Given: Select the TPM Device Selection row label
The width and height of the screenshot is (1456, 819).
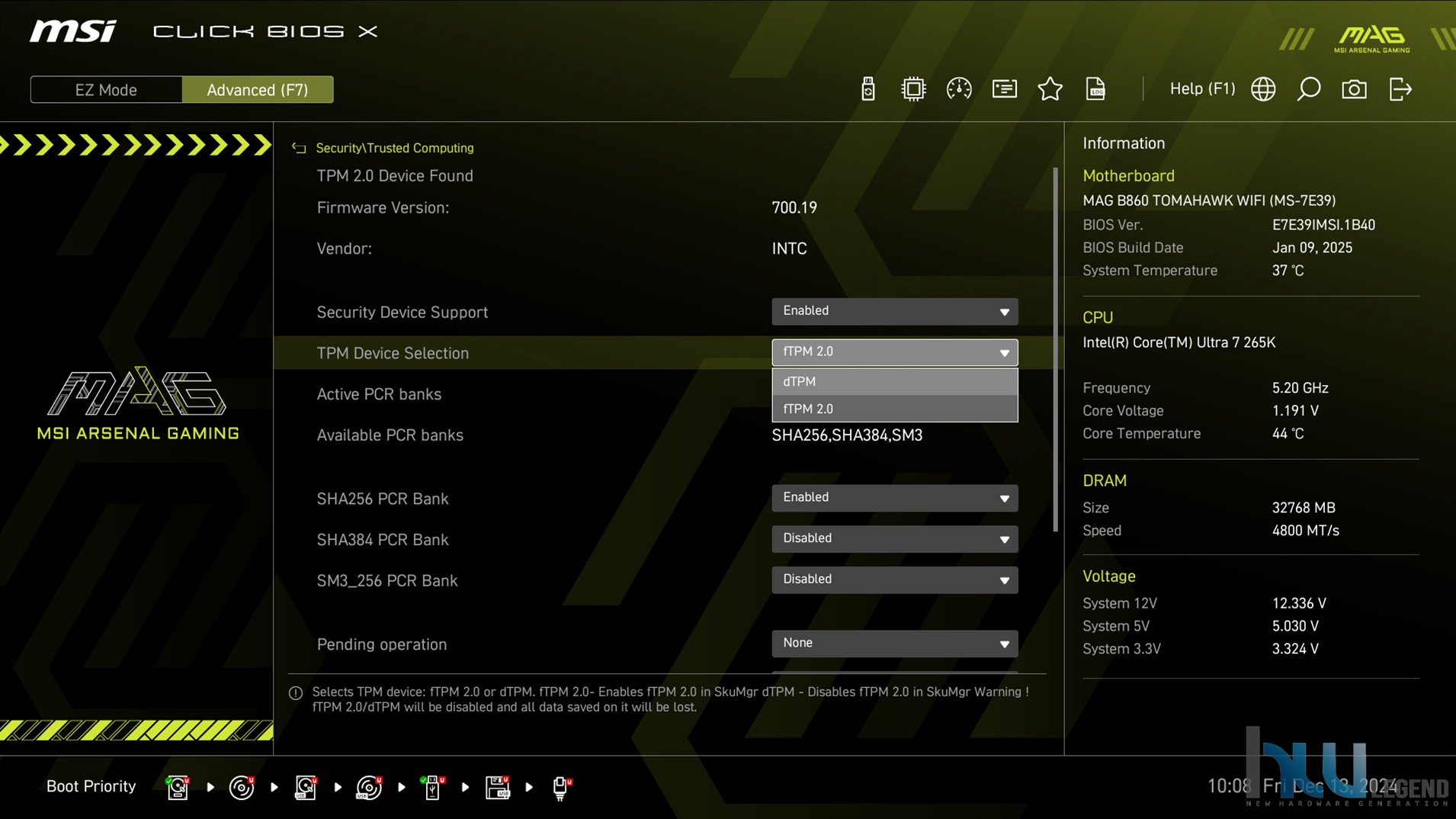Looking at the screenshot, I should click(x=393, y=353).
